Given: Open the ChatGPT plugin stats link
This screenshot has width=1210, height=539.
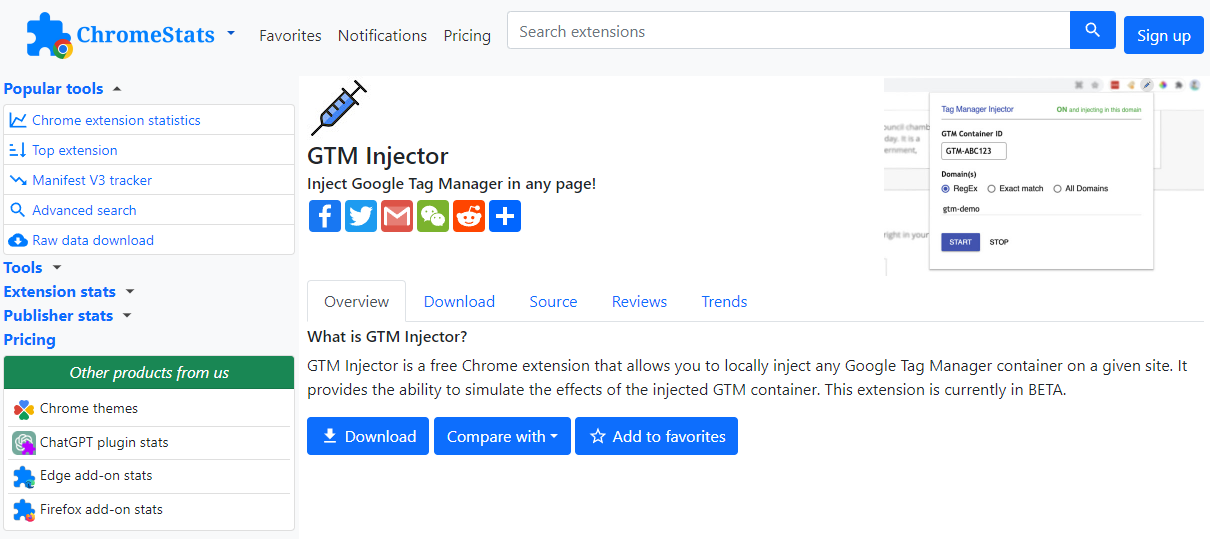Looking at the screenshot, I should [x=104, y=442].
